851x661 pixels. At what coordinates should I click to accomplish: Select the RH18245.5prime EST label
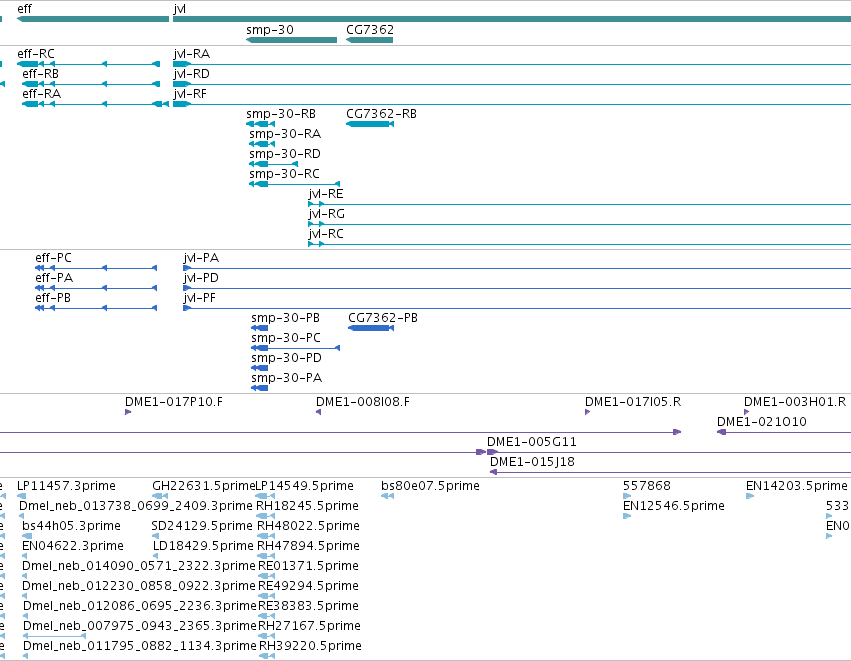[307, 506]
